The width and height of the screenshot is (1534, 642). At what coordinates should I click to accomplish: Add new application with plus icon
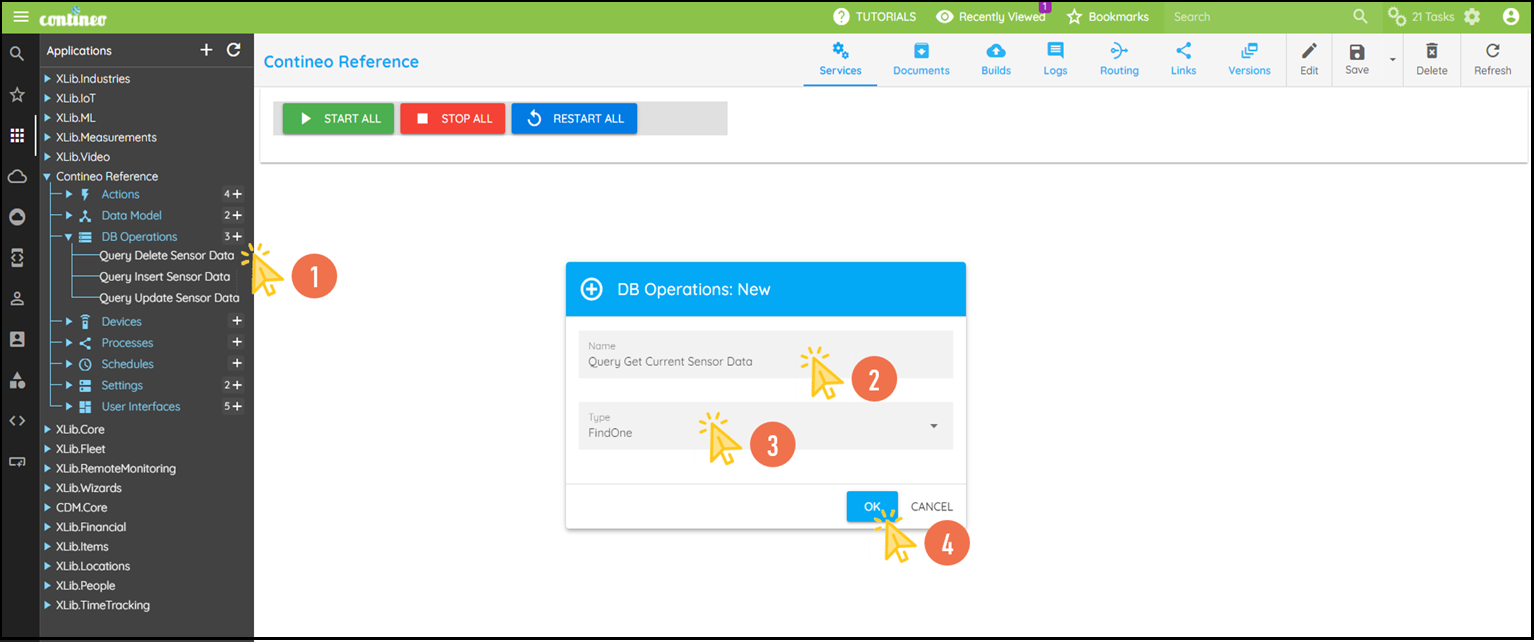[206, 50]
